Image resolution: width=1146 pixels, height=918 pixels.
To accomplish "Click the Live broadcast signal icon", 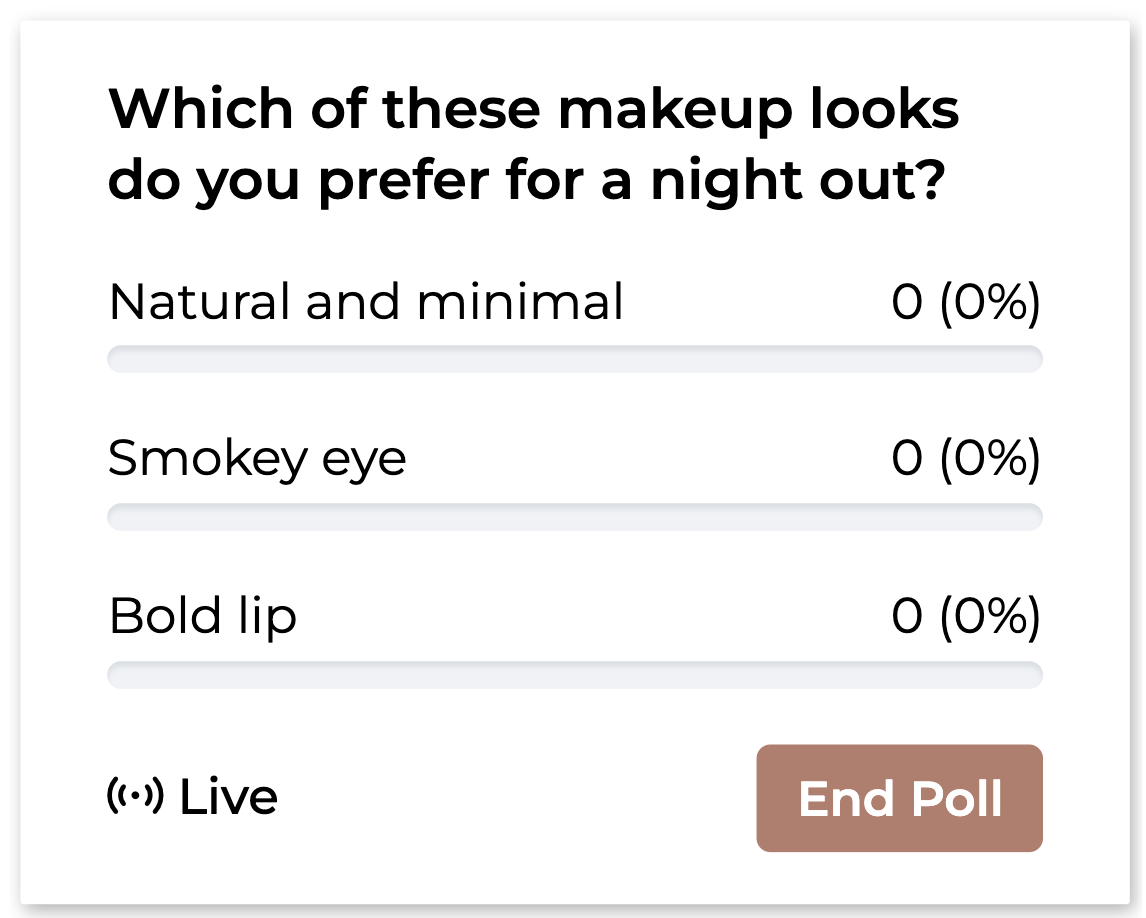I will (135, 796).
